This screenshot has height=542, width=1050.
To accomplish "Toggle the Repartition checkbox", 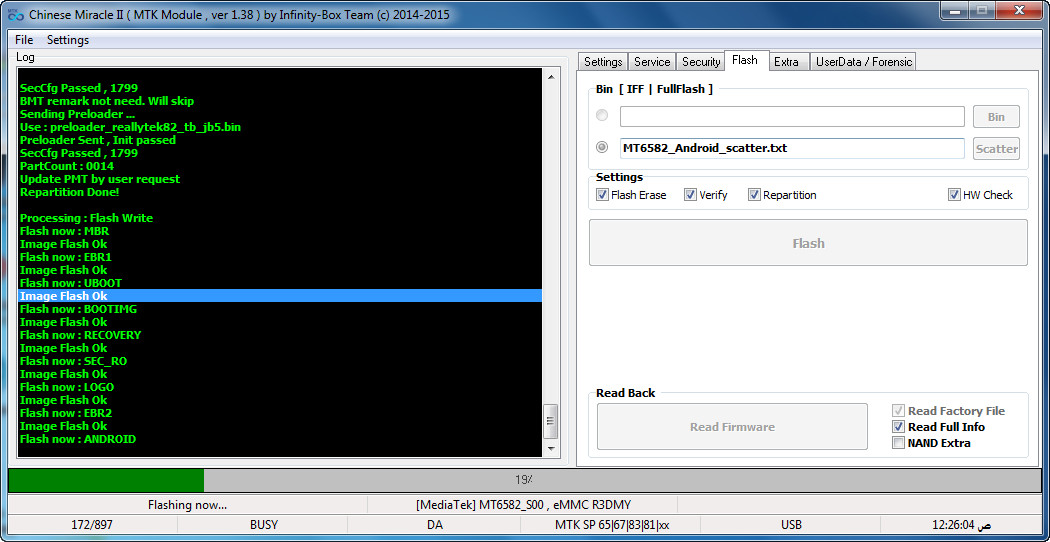I will 754,195.
